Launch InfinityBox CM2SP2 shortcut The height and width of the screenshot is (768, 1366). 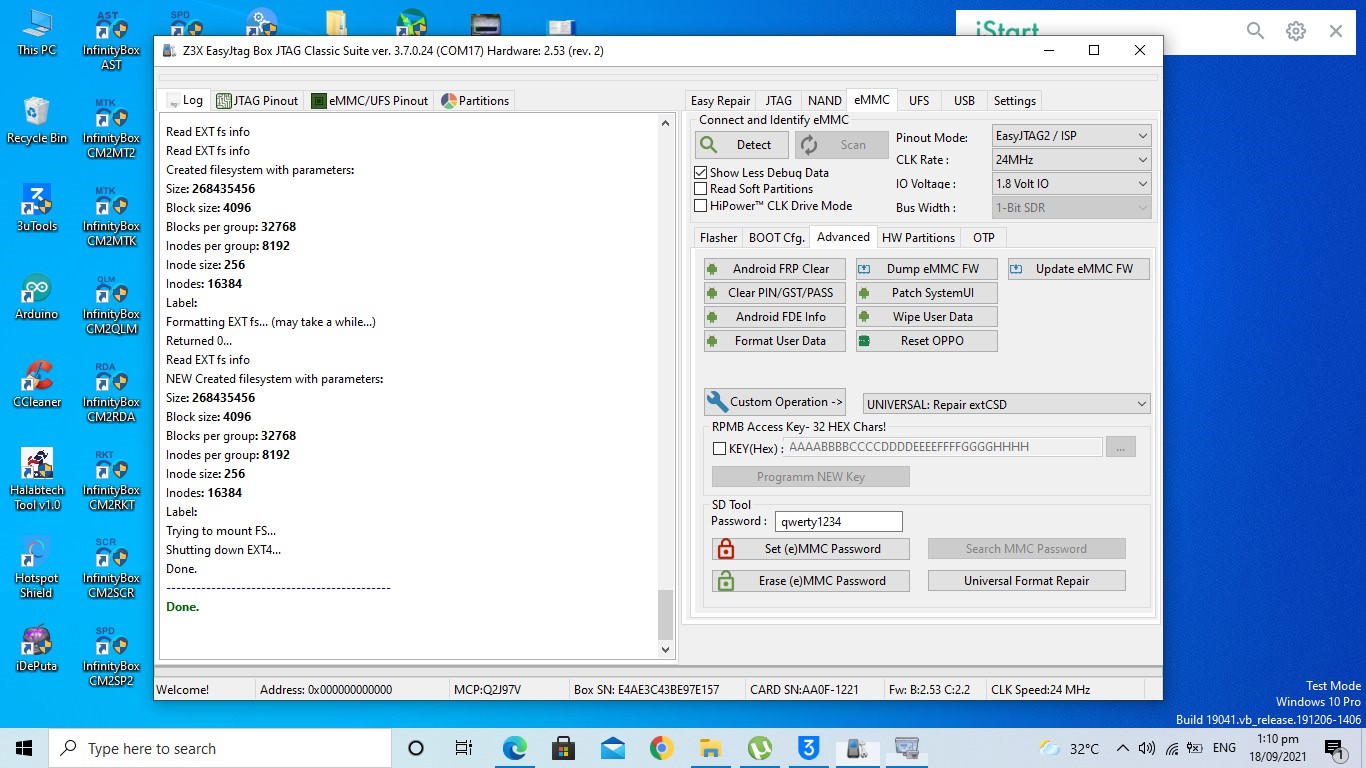(x=111, y=656)
